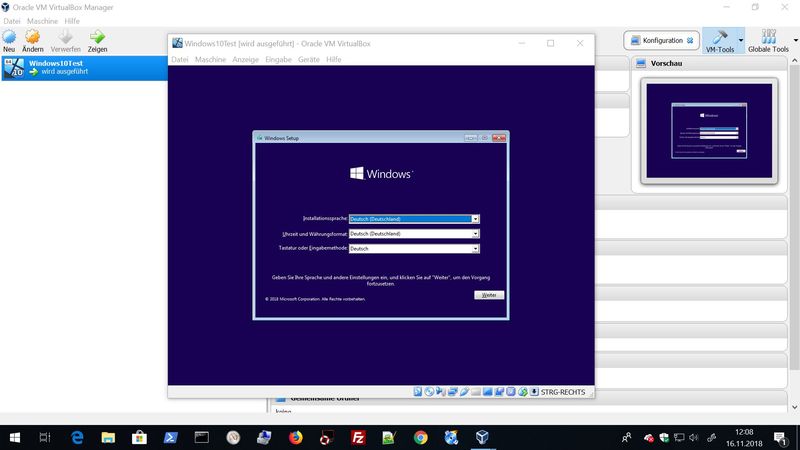Open the Eingabe menu
800x450 pixels.
[x=279, y=59]
